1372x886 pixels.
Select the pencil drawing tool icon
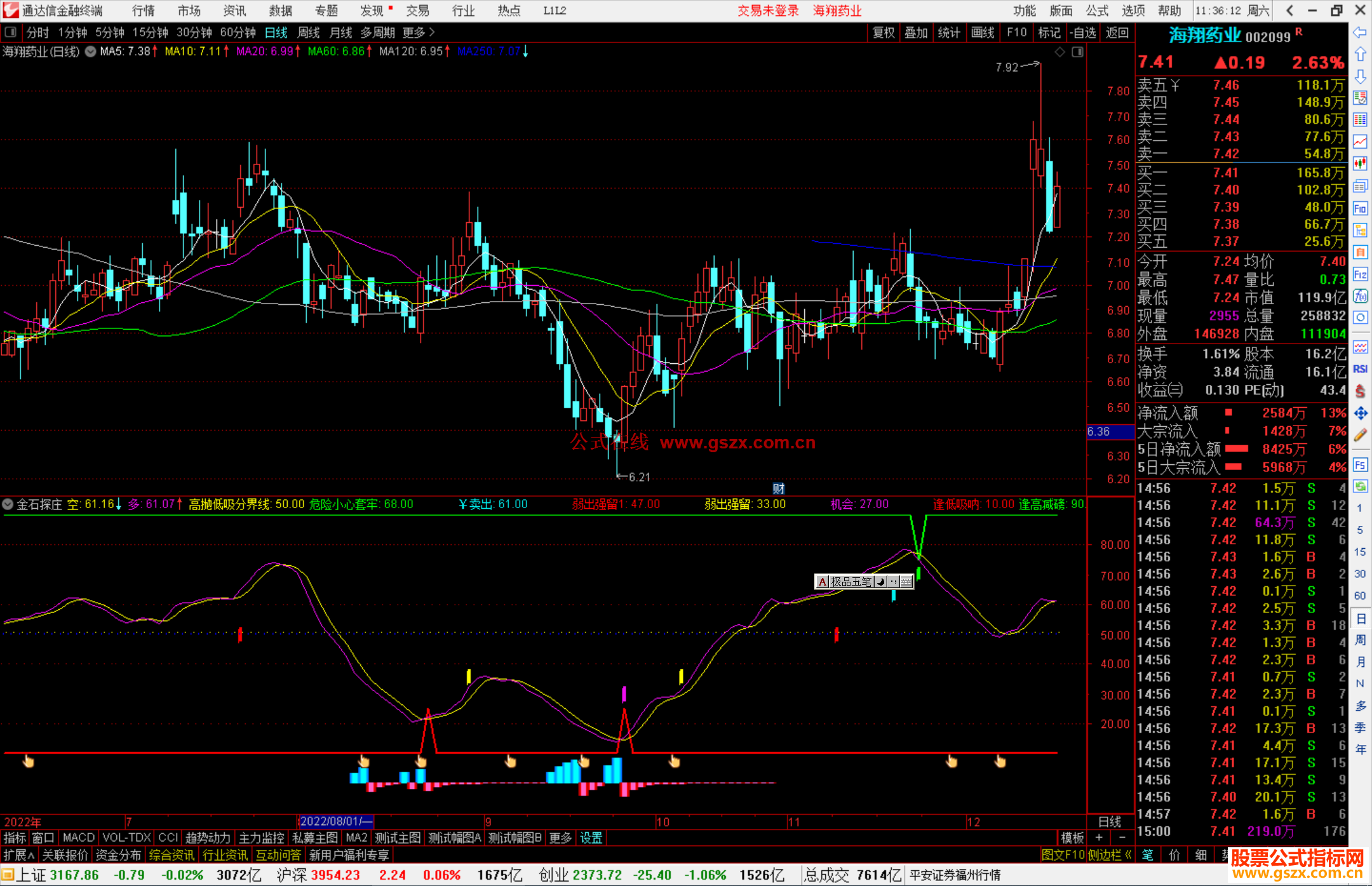coord(1360,436)
